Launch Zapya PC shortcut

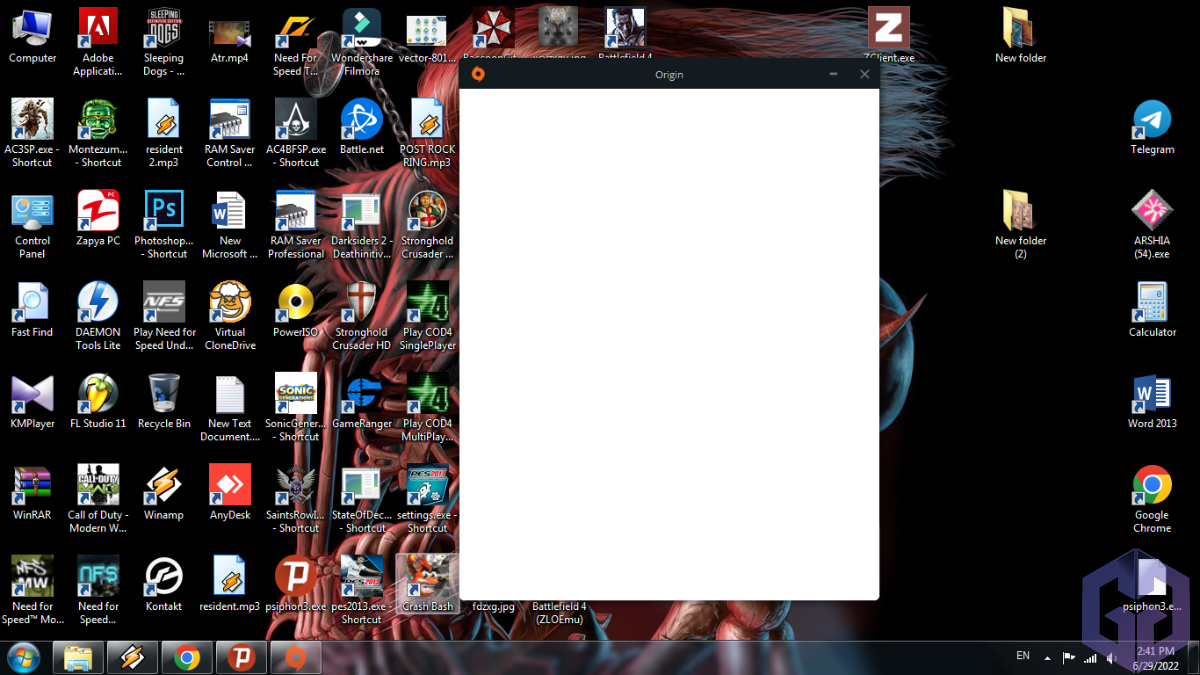[98, 218]
